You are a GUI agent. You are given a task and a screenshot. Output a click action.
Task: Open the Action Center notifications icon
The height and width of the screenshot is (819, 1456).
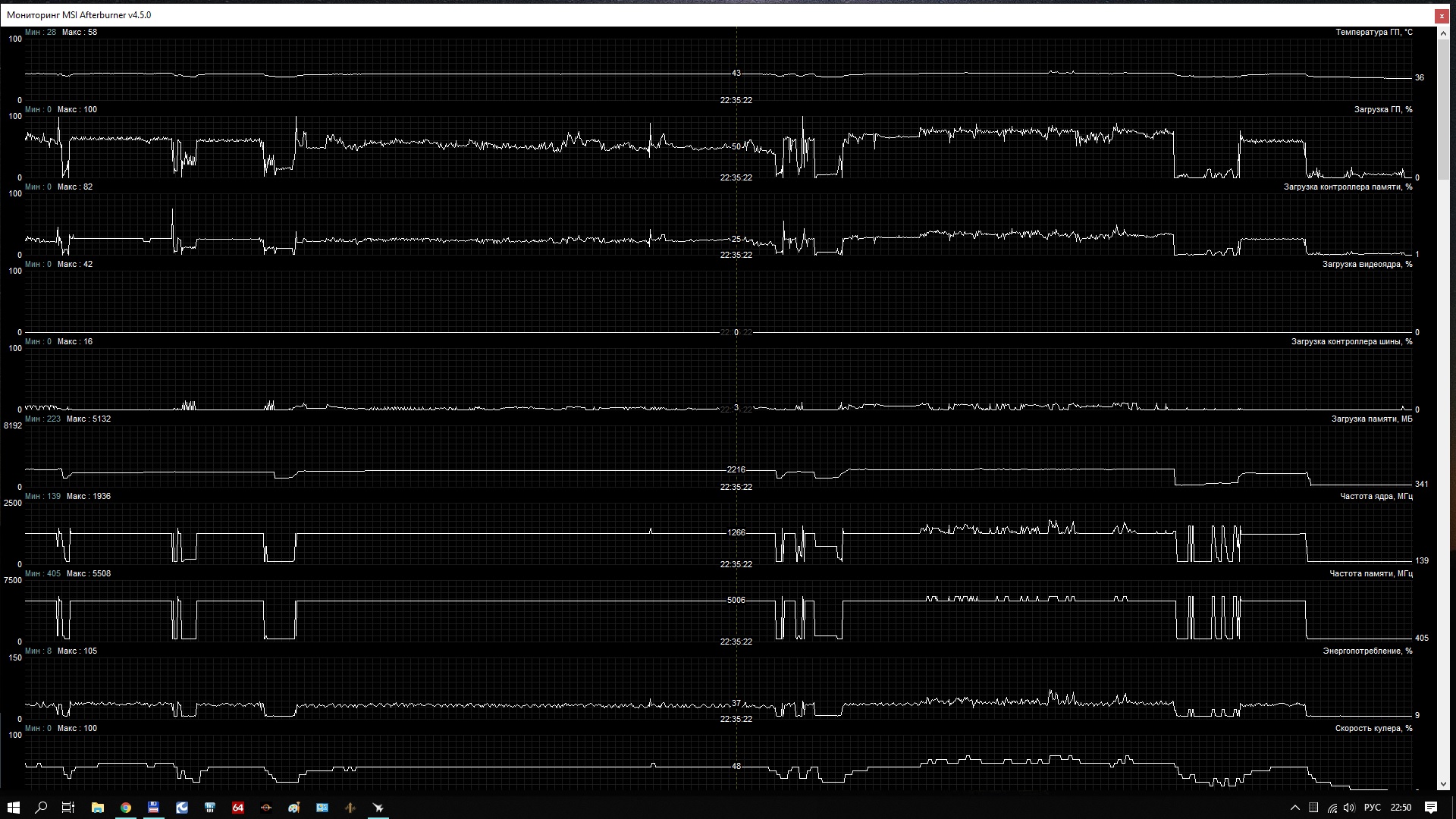1431,808
